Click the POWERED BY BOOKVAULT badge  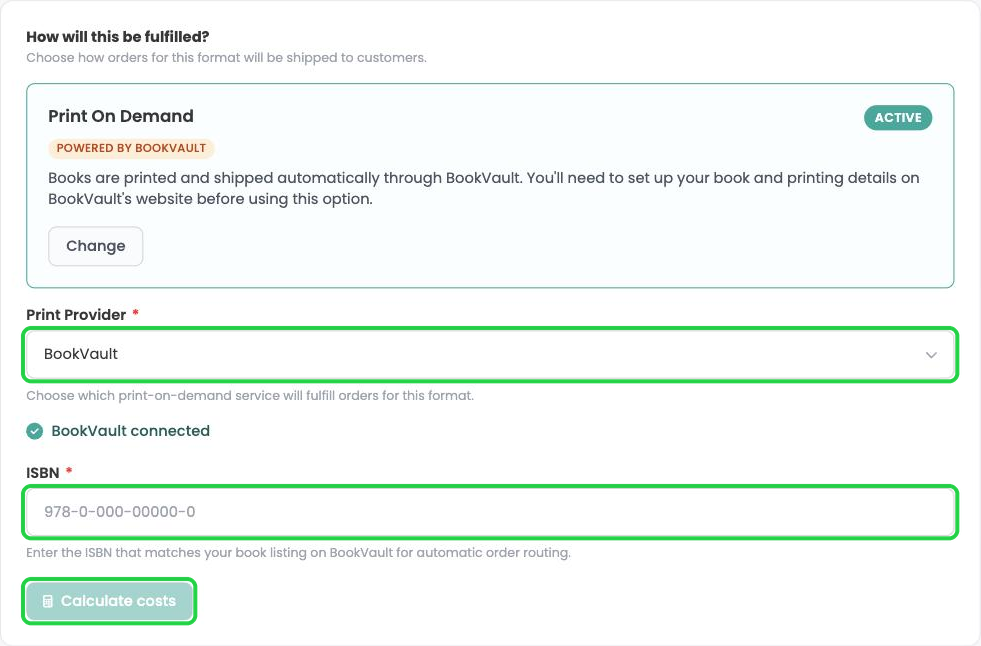[x=131, y=148]
